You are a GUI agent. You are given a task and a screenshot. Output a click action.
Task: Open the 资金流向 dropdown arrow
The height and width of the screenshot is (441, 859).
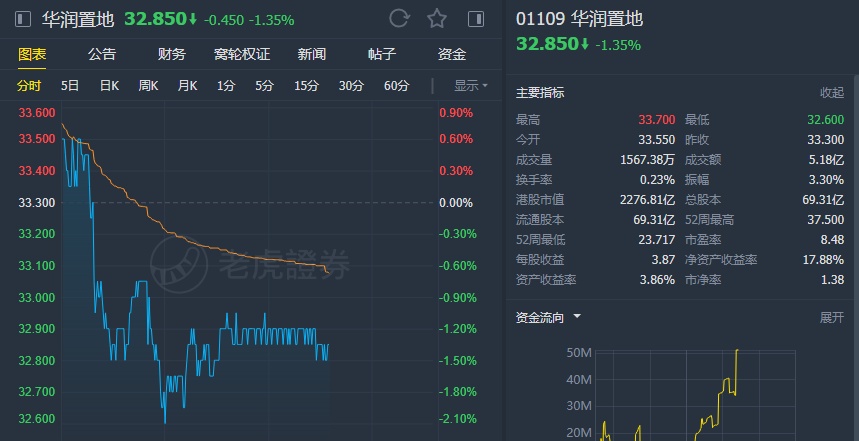point(577,317)
